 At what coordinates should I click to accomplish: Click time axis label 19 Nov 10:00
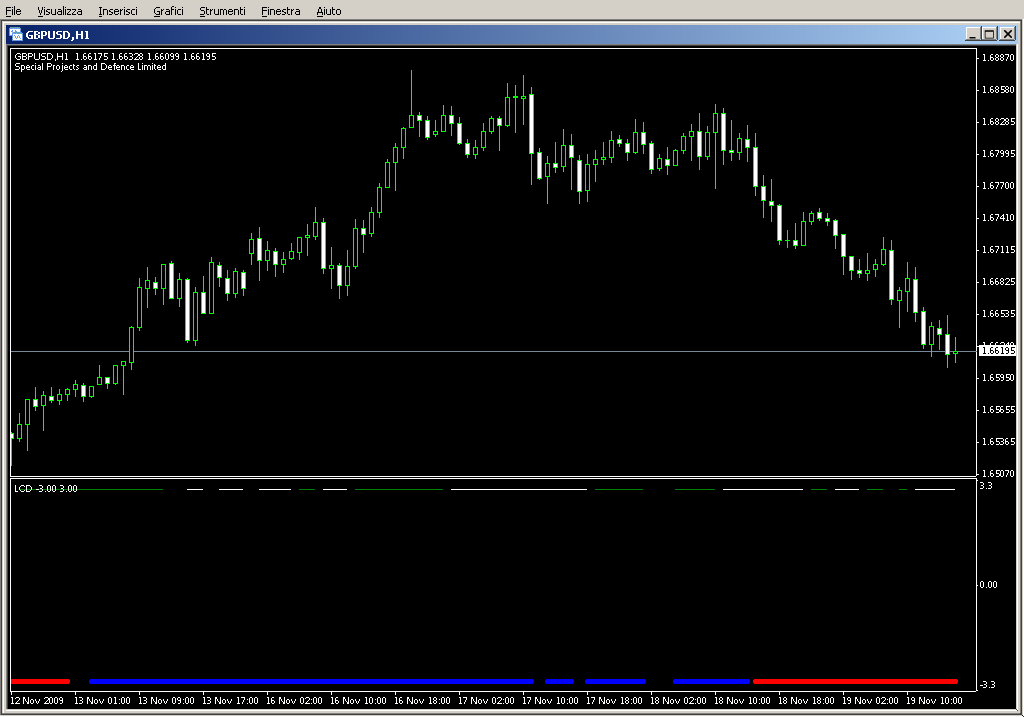coord(935,701)
